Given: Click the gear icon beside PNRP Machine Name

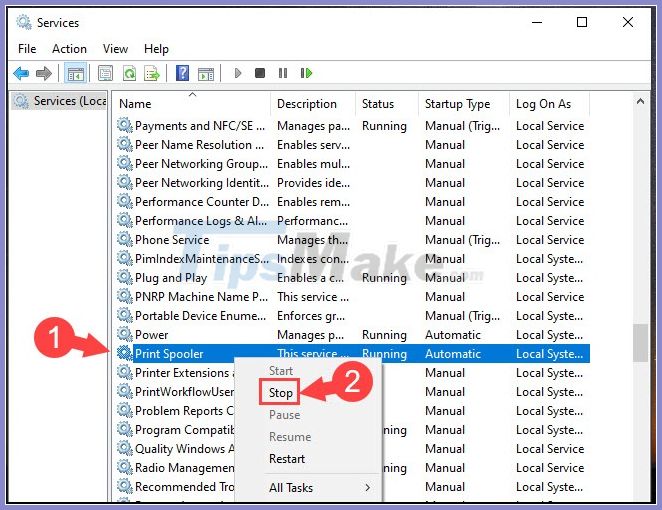Looking at the screenshot, I should (x=125, y=296).
